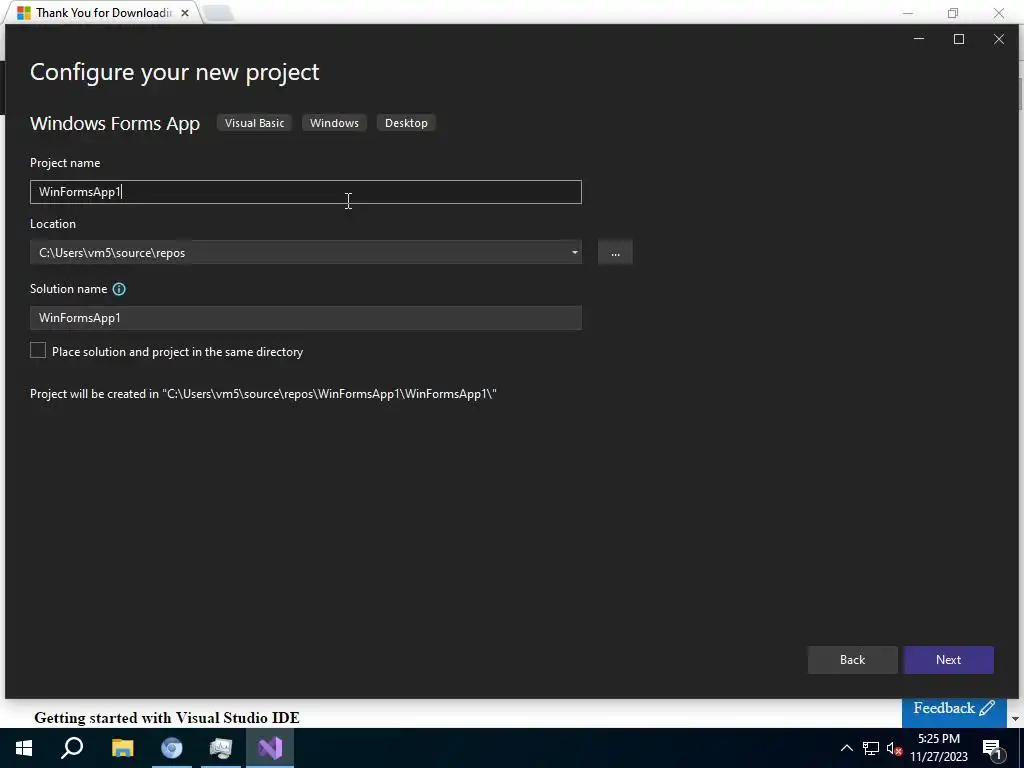Click the Solution name info icon
Viewport: 1024px width, 768px height.
pos(119,289)
